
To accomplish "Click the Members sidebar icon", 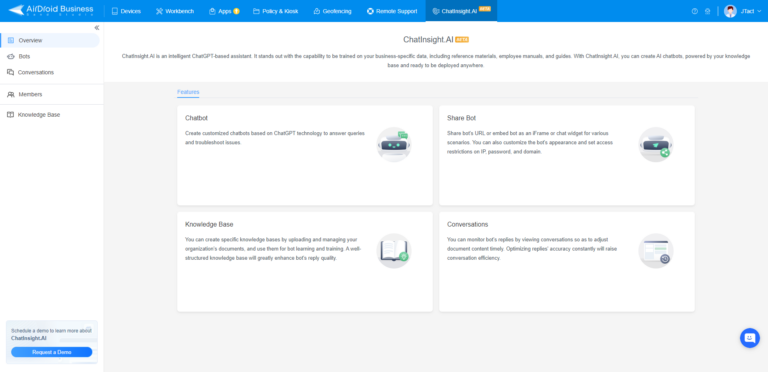I will coord(11,94).
